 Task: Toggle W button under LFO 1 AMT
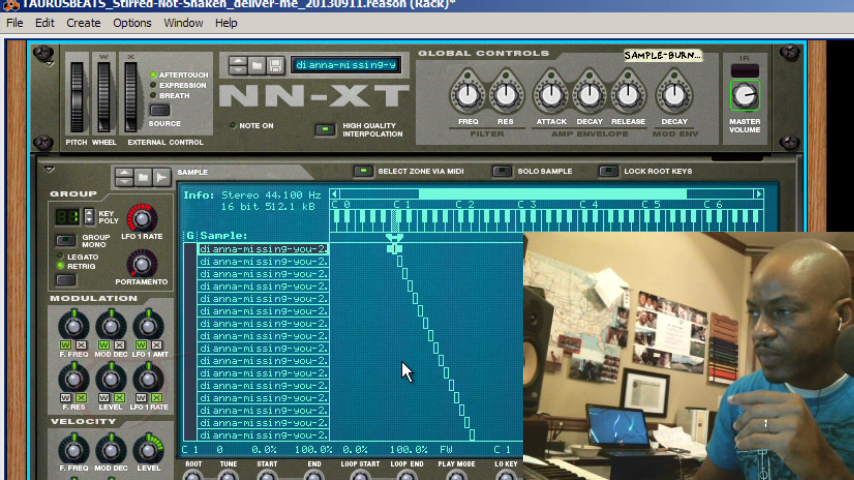[141, 345]
